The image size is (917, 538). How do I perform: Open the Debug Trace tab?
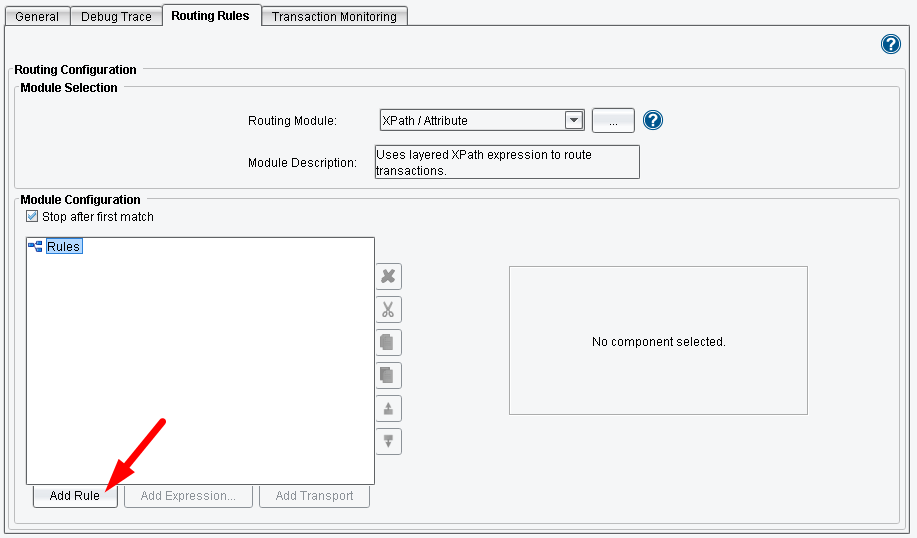point(116,16)
